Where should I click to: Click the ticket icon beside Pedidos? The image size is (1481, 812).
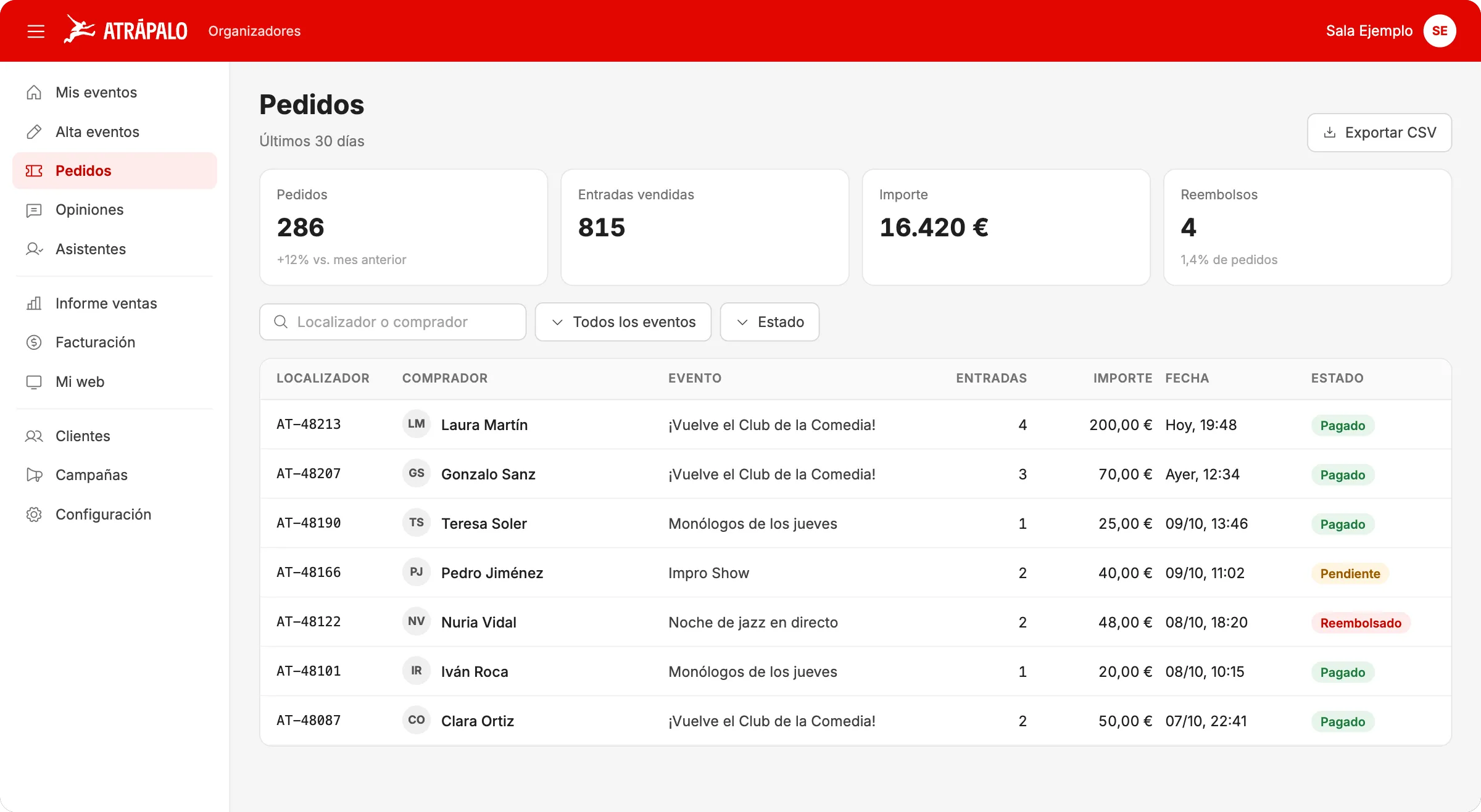34,171
